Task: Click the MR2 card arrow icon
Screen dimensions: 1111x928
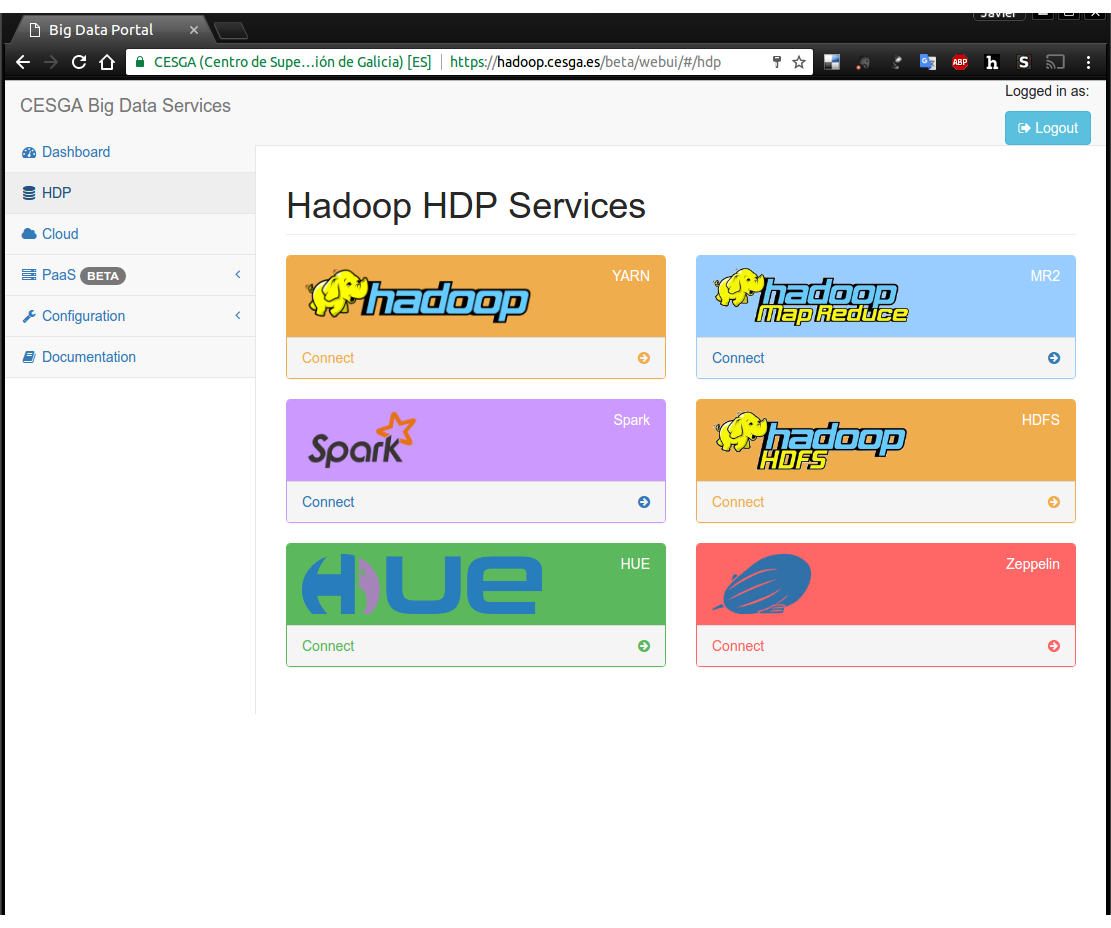Action: (x=1054, y=358)
